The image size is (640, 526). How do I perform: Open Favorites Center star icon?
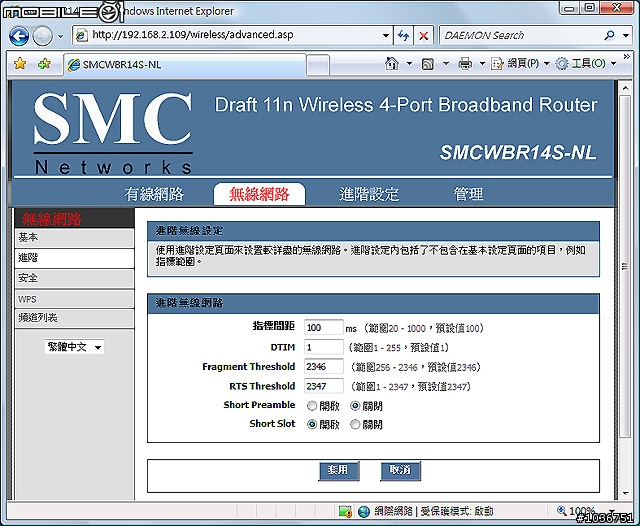tap(20, 64)
